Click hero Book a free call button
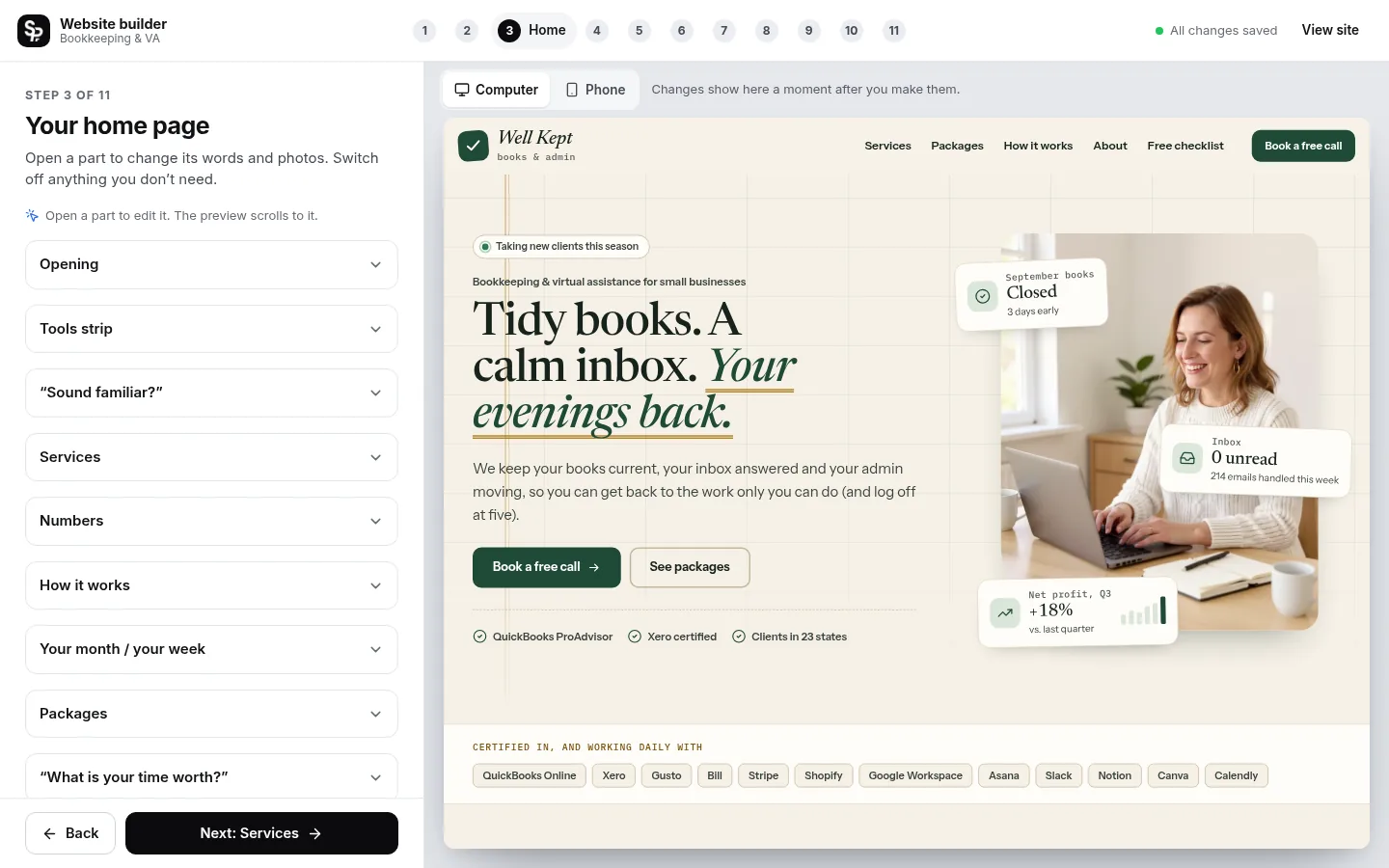This screenshot has height=868, width=1389. click(546, 567)
